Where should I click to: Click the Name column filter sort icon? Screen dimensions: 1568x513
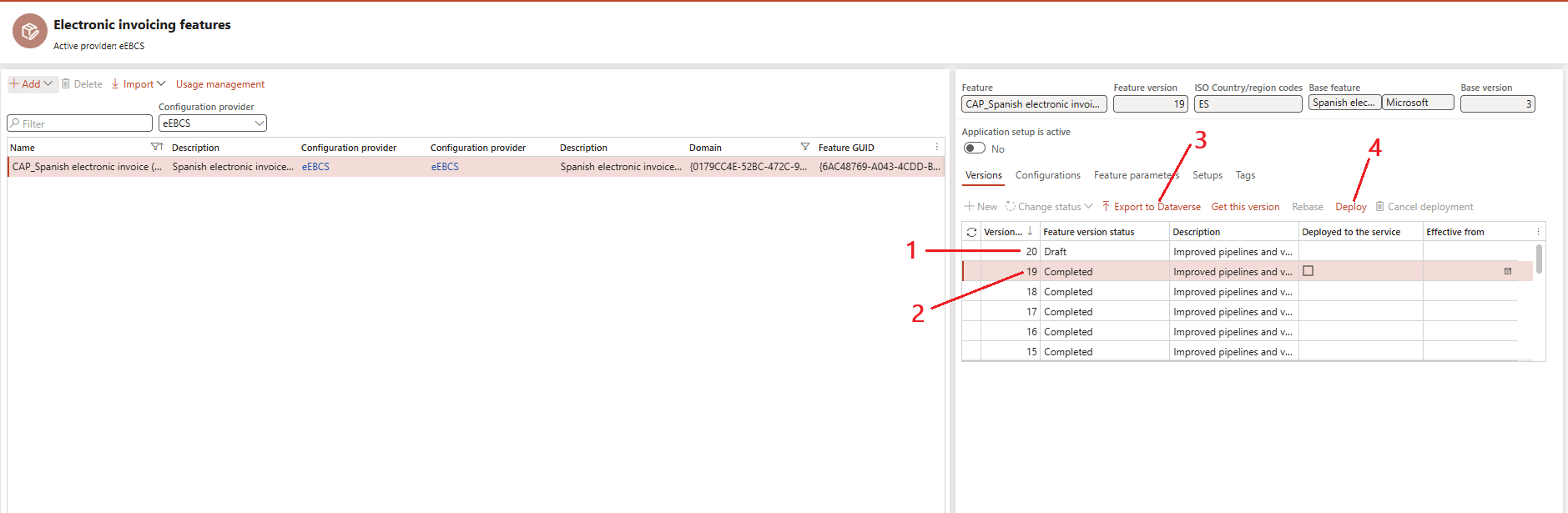click(x=156, y=147)
